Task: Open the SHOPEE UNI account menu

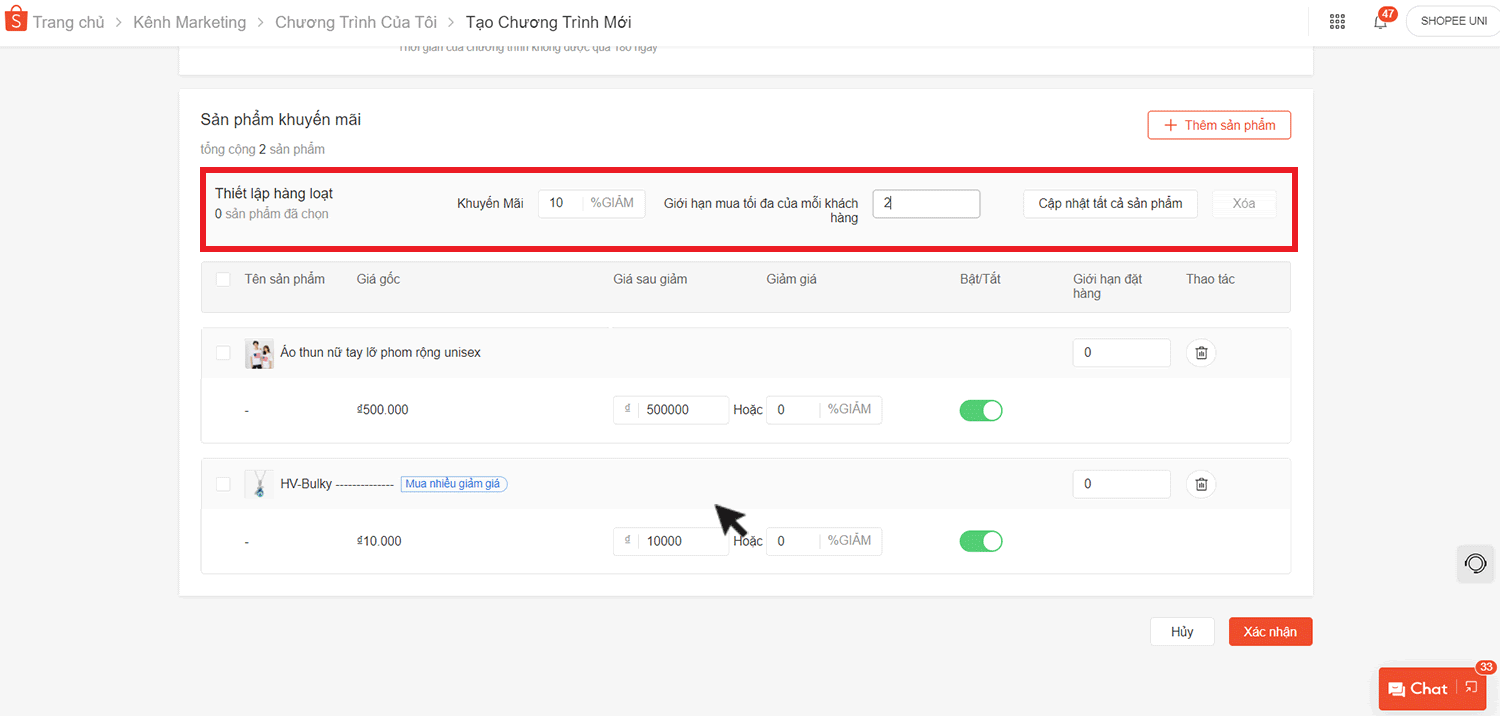Action: [x=1453, y=22]
